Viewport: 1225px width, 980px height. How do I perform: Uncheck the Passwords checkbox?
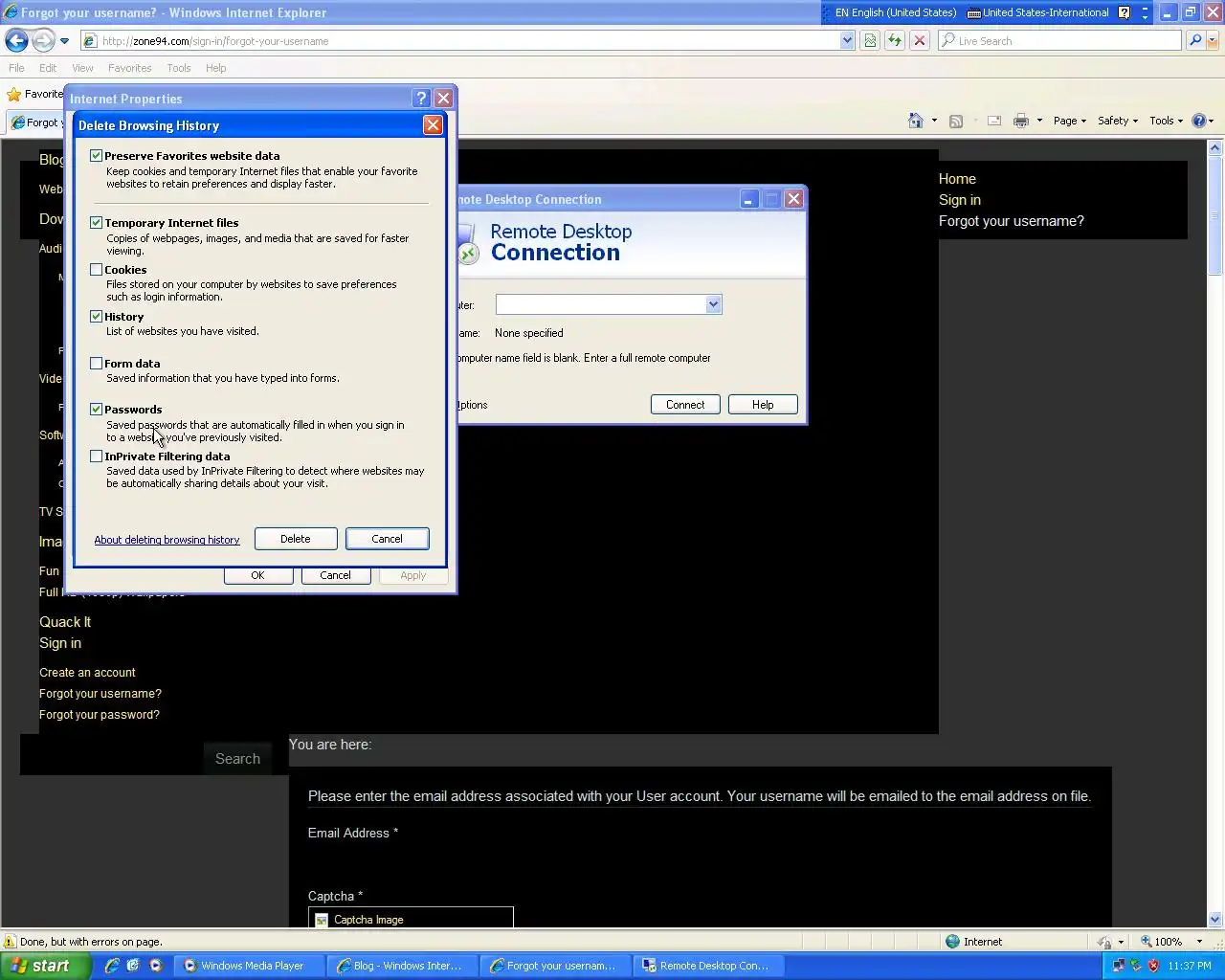96,409
